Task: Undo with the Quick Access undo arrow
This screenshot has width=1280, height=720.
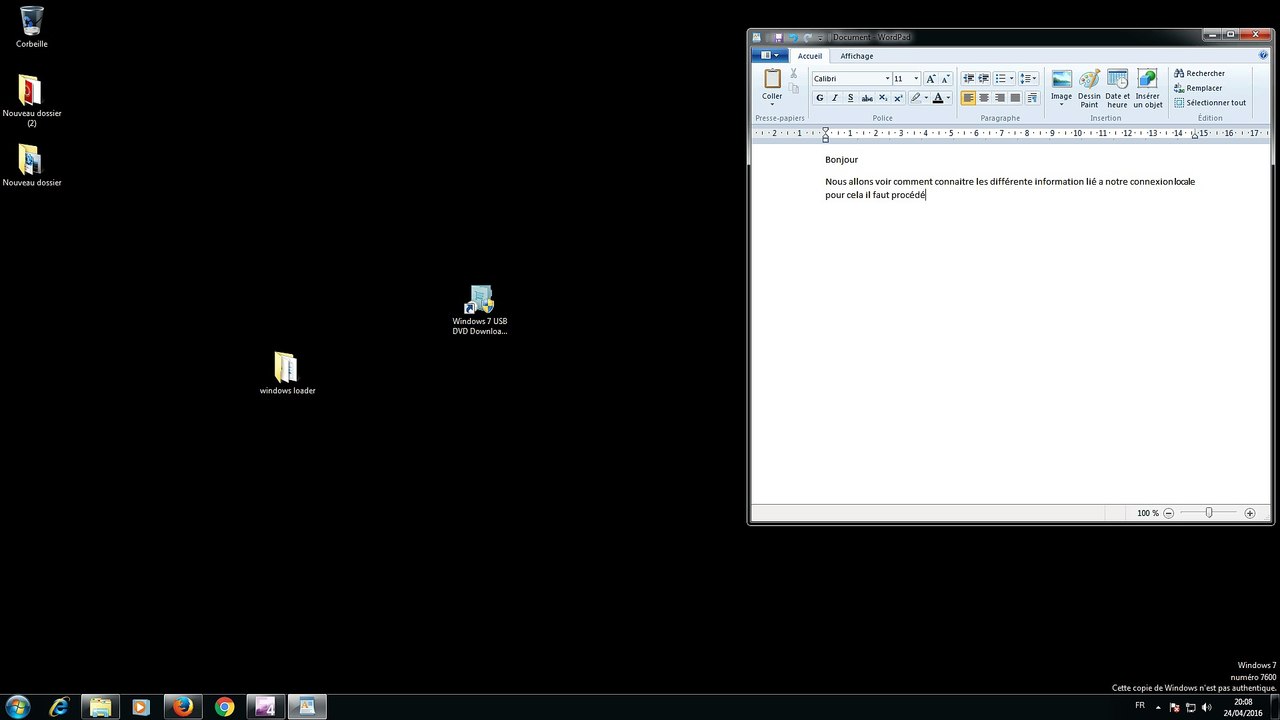Action: click(794, 37)
